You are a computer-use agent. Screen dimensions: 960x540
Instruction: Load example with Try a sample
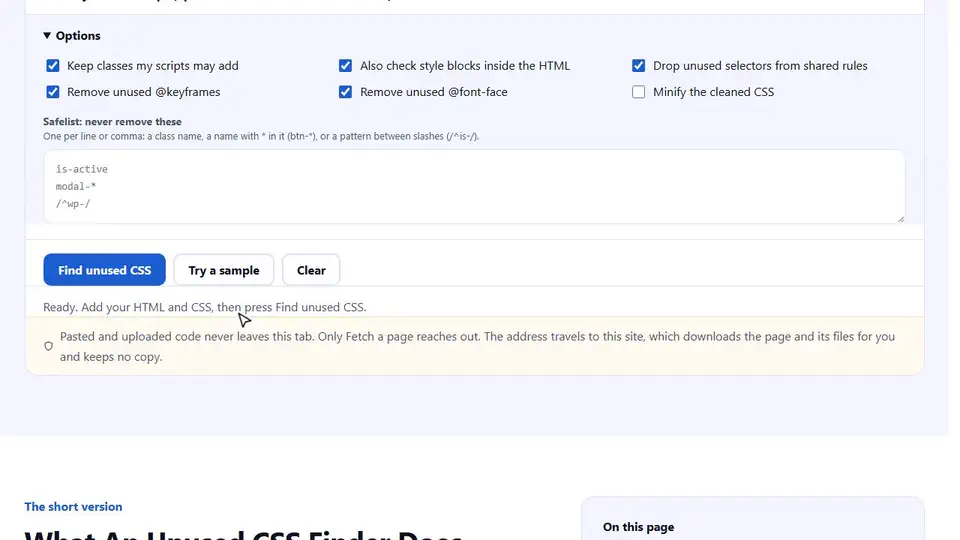[x=223, y=270]
